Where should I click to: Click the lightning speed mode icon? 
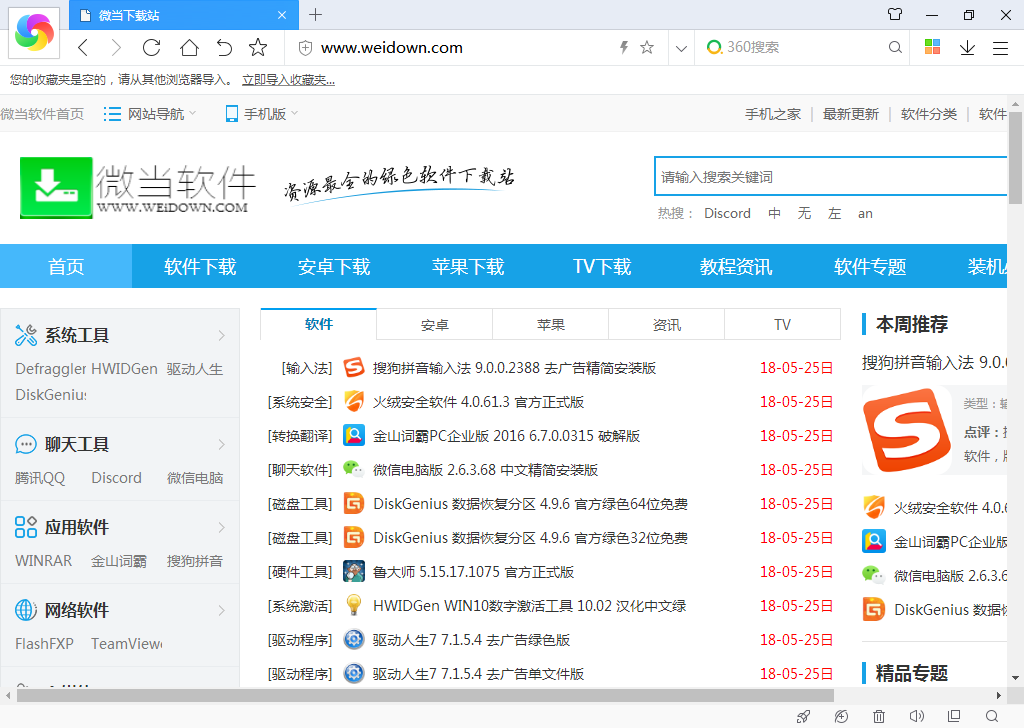(624, 48)
